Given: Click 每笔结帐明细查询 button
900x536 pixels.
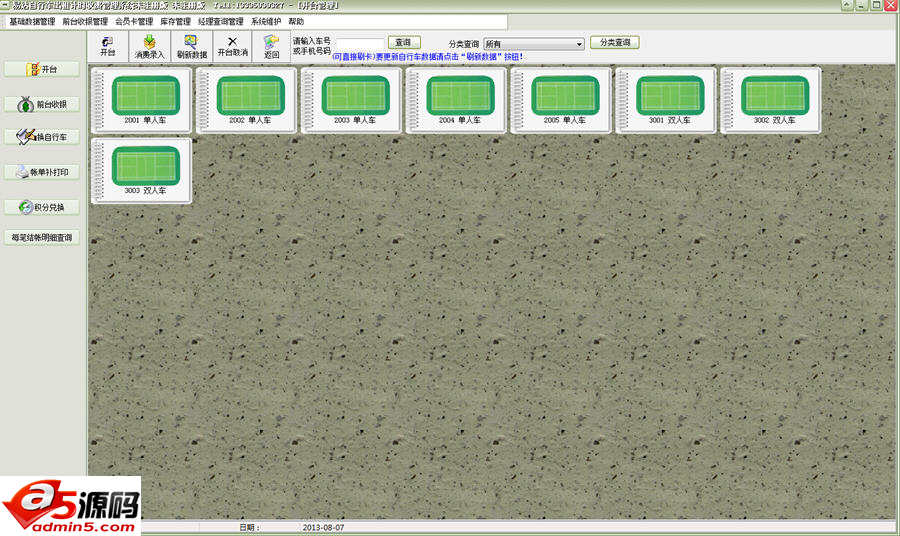Looking at the screenshot, I should coord(43,238).
